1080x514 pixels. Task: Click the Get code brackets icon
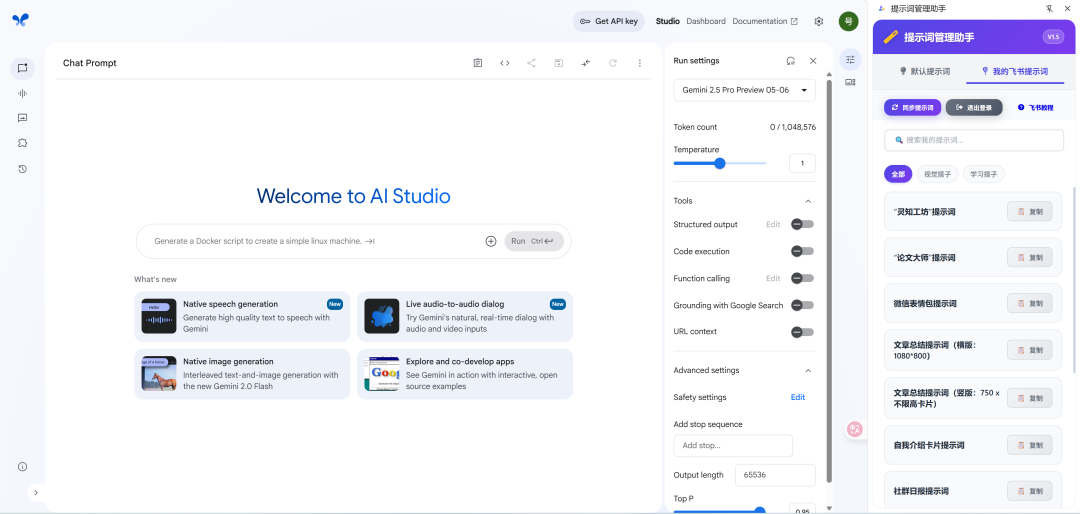(504, 63)
